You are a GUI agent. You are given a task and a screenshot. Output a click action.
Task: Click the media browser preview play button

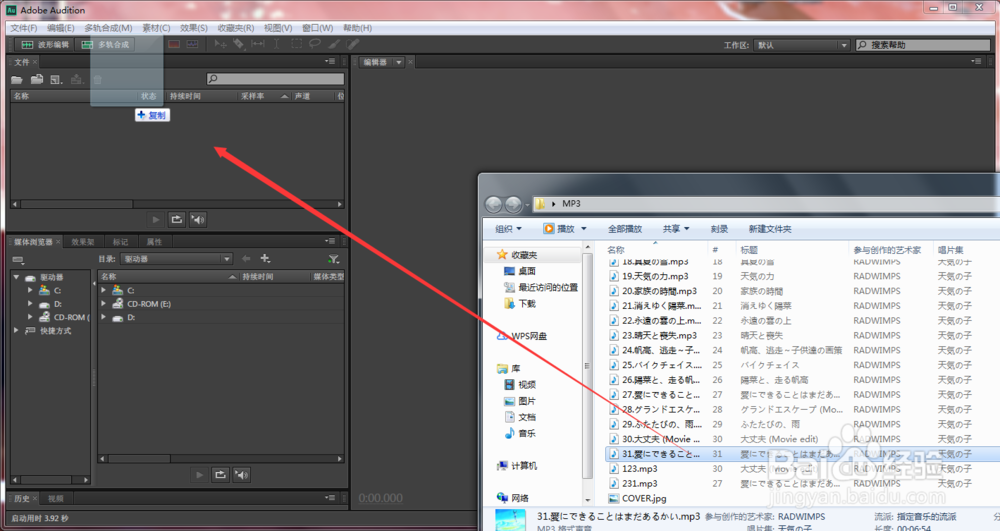click(199, 474)
